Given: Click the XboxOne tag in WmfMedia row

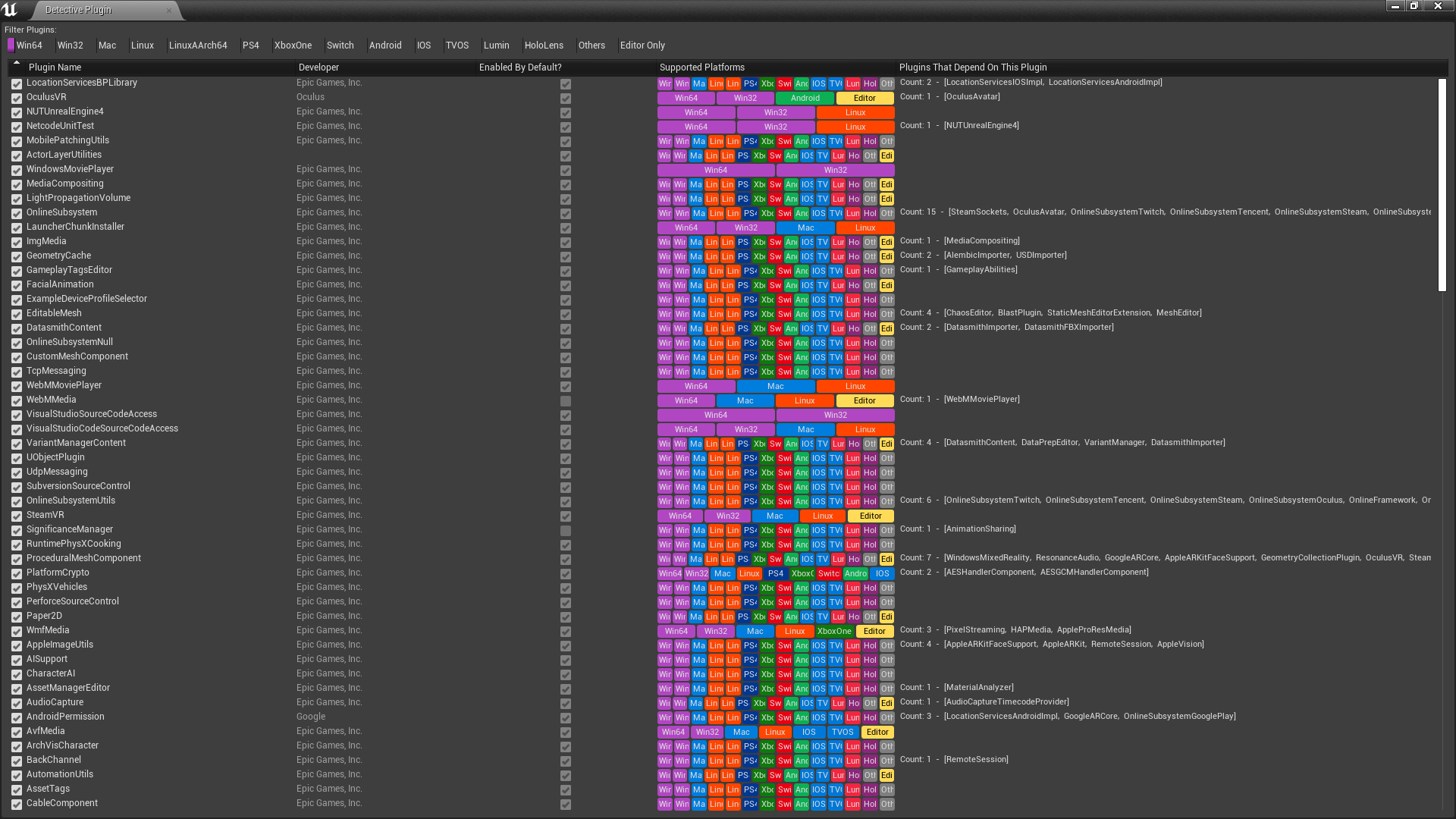Looking at the screenshot, I should coord(835,632).
